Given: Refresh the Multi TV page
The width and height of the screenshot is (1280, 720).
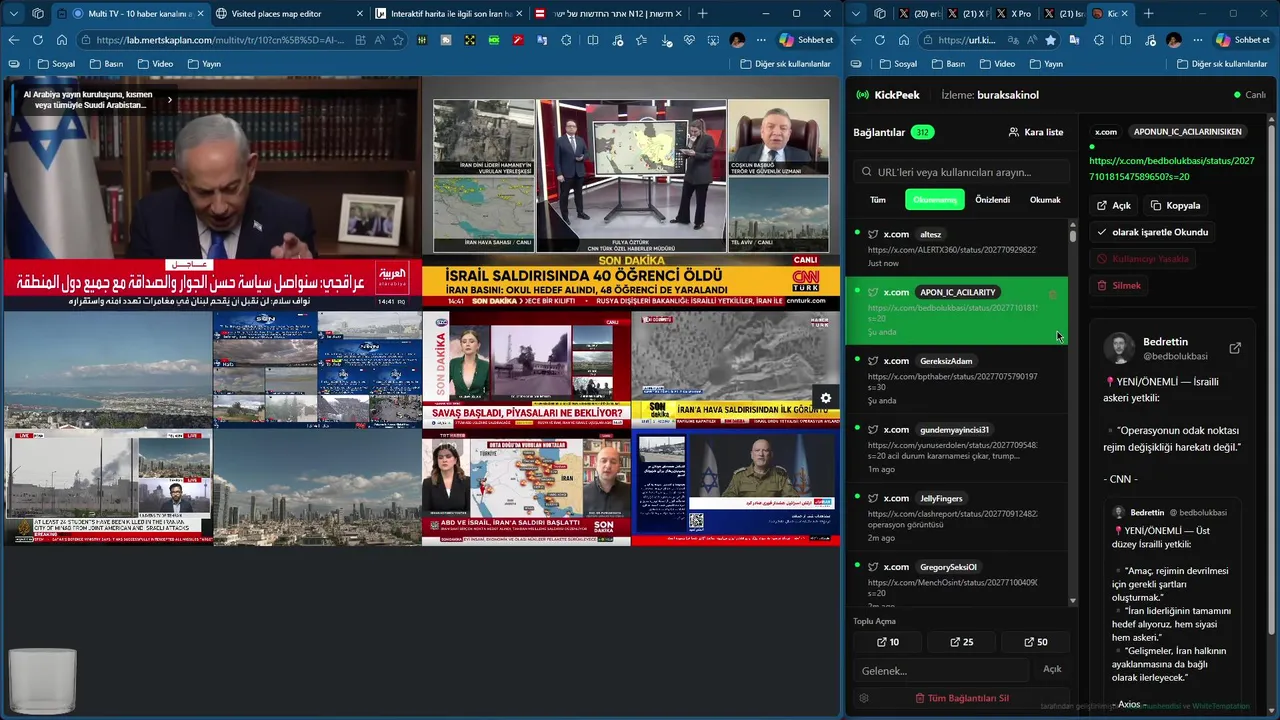Looking at the screenshot, I should coord(38,40).
